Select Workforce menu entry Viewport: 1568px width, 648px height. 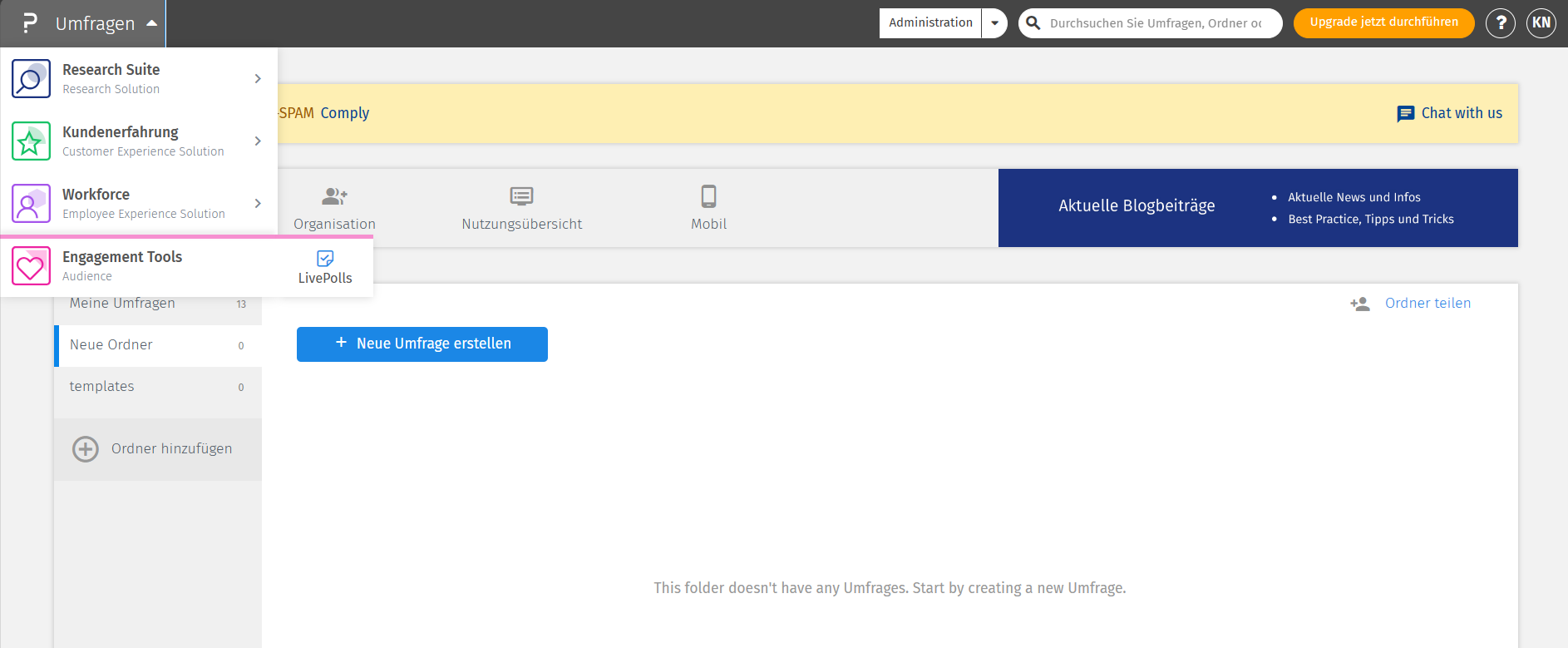point(139,204)
